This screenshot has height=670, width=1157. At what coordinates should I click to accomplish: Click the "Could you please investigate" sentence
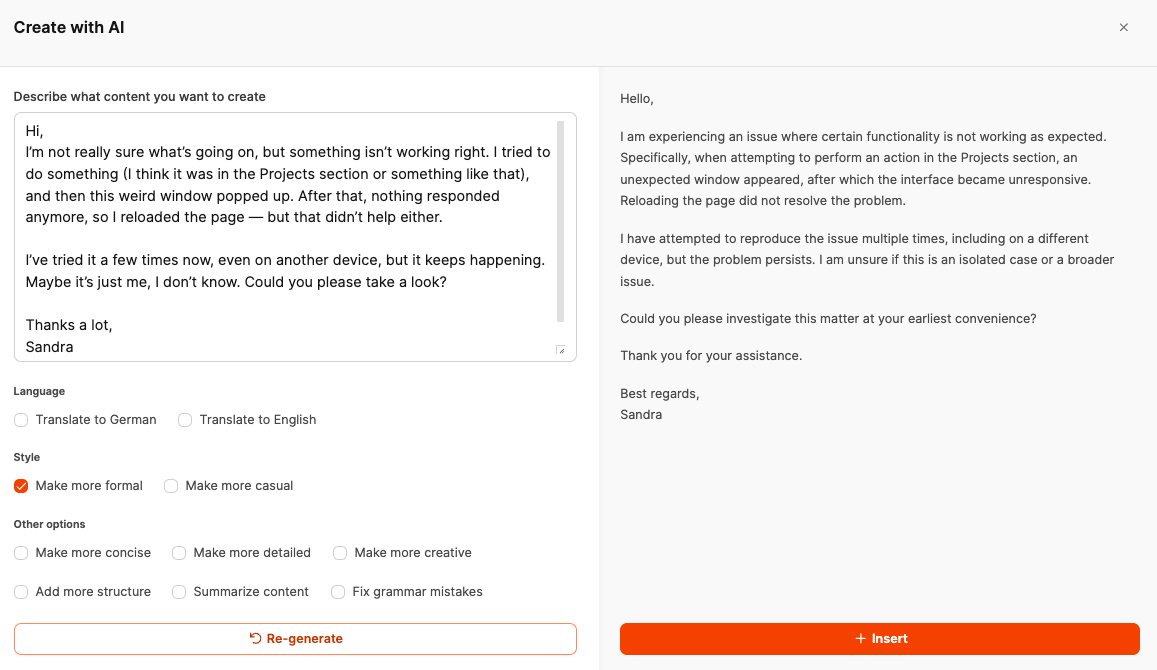(x=828, y=319)
